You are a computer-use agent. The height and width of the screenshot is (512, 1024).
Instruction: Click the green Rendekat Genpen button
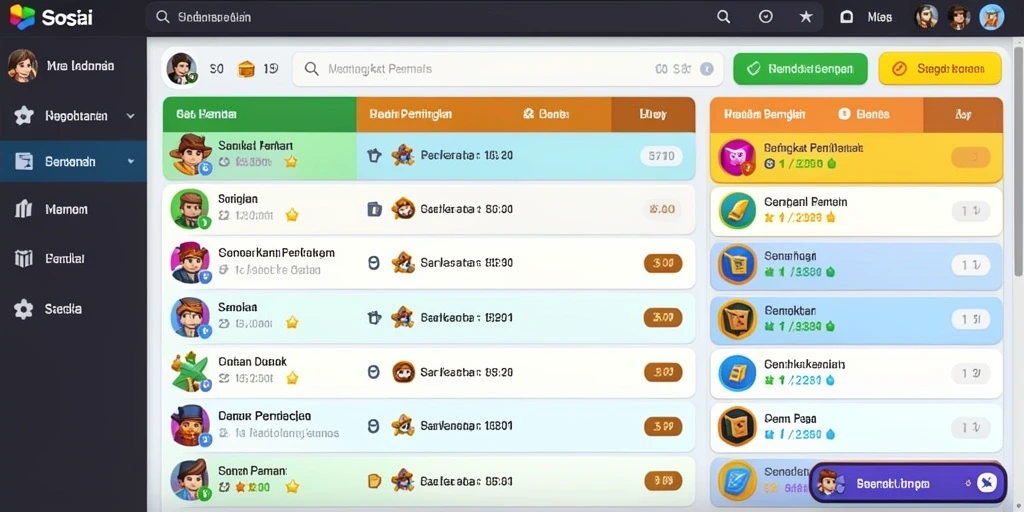tap(800, 69)
